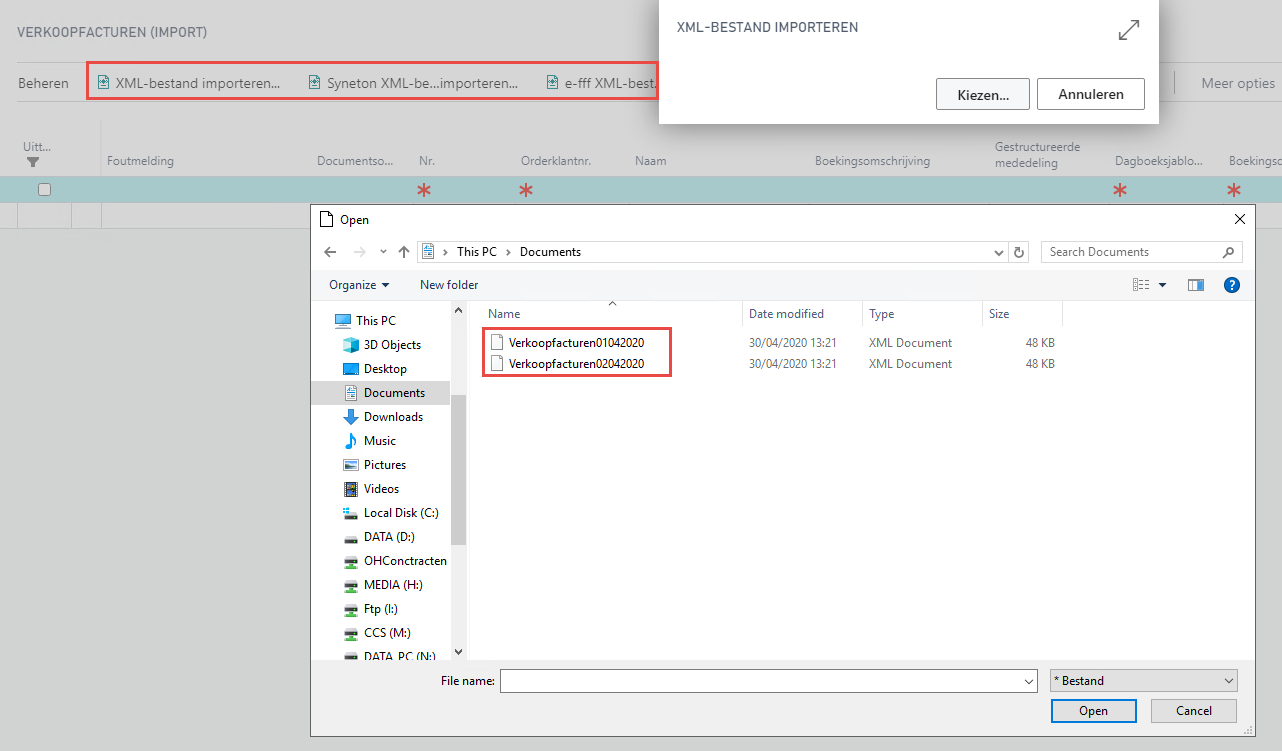This screenshot has width=1282, height=751.
Task: Open the Organize dropdown menu
Action: click(x=359, y=285)
